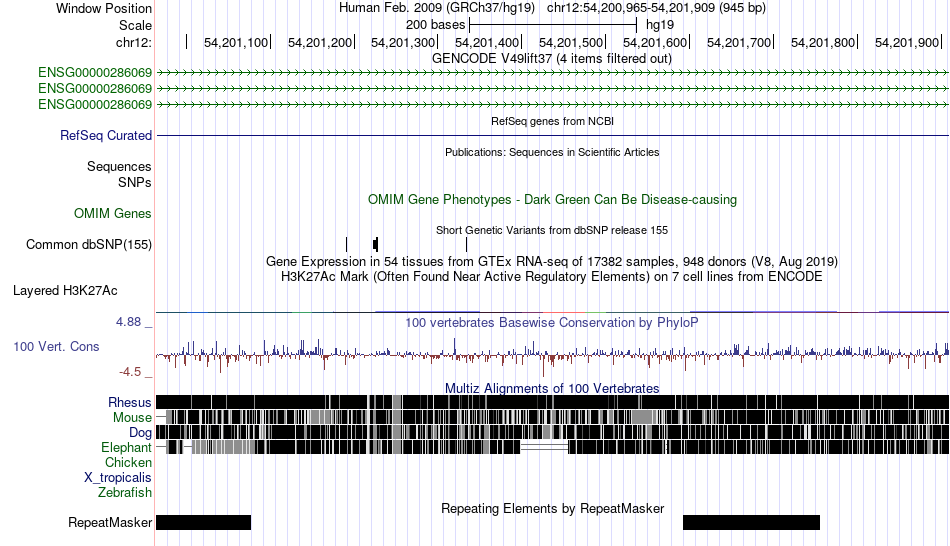This screenshot has width=950, height=546.
Task: Select the Zebrafish alignment row label
Action: [x=125, y=493]
